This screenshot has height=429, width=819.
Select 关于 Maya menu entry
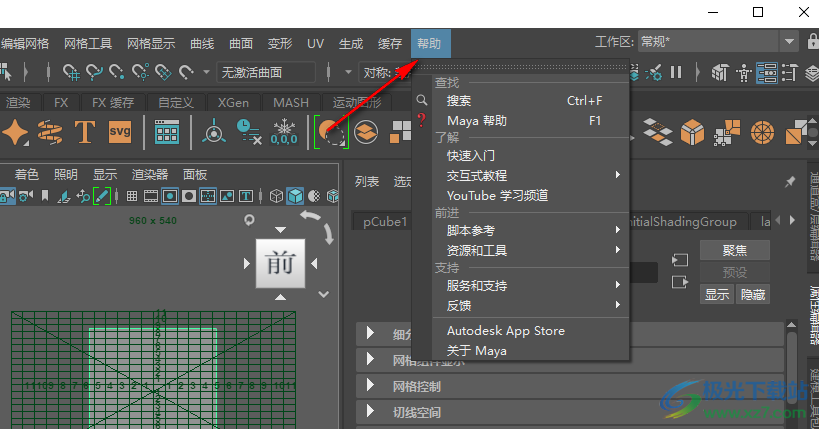pyautogui.click(x=531, y=351)
